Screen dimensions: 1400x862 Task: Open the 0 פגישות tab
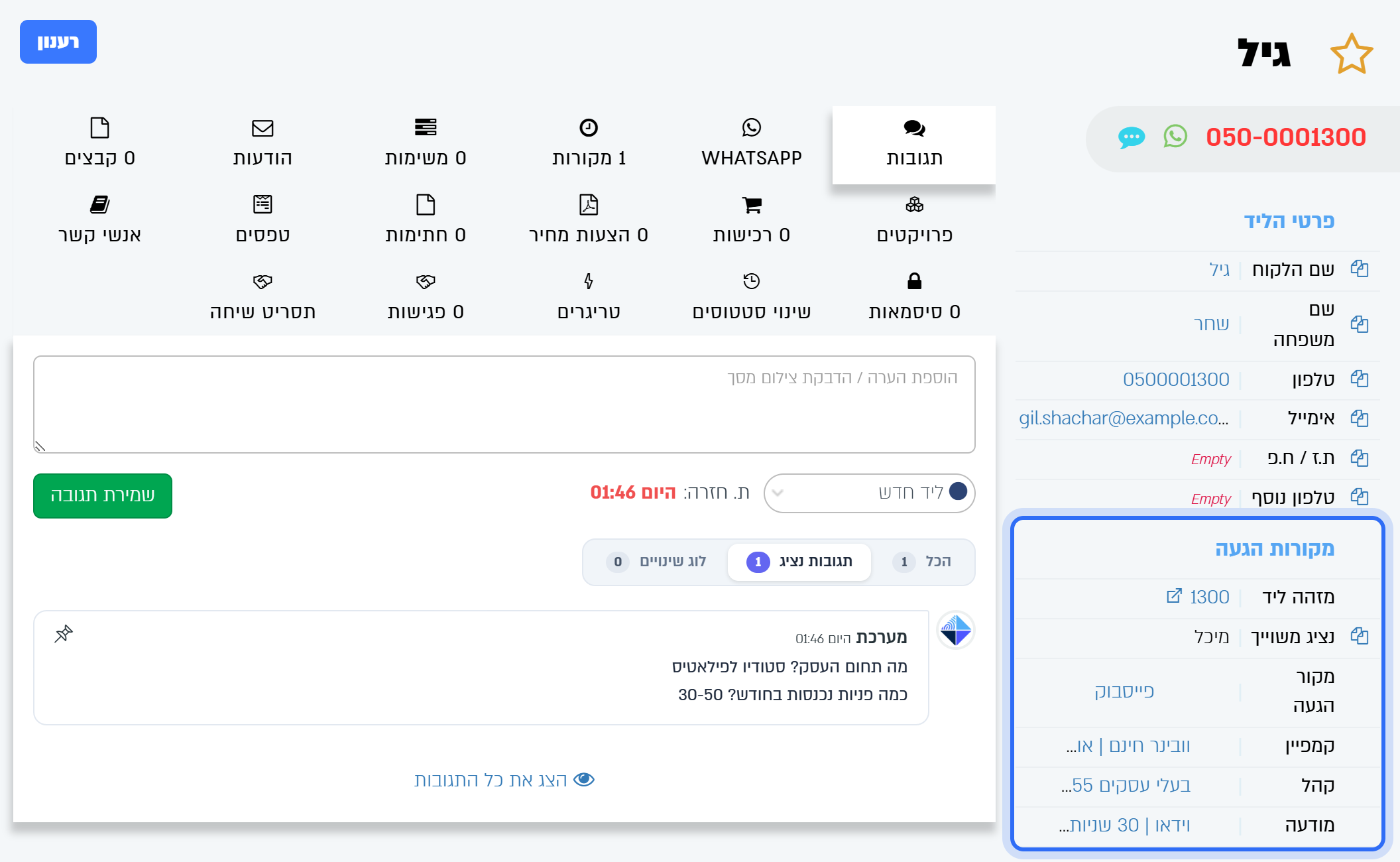click(426, 298)
